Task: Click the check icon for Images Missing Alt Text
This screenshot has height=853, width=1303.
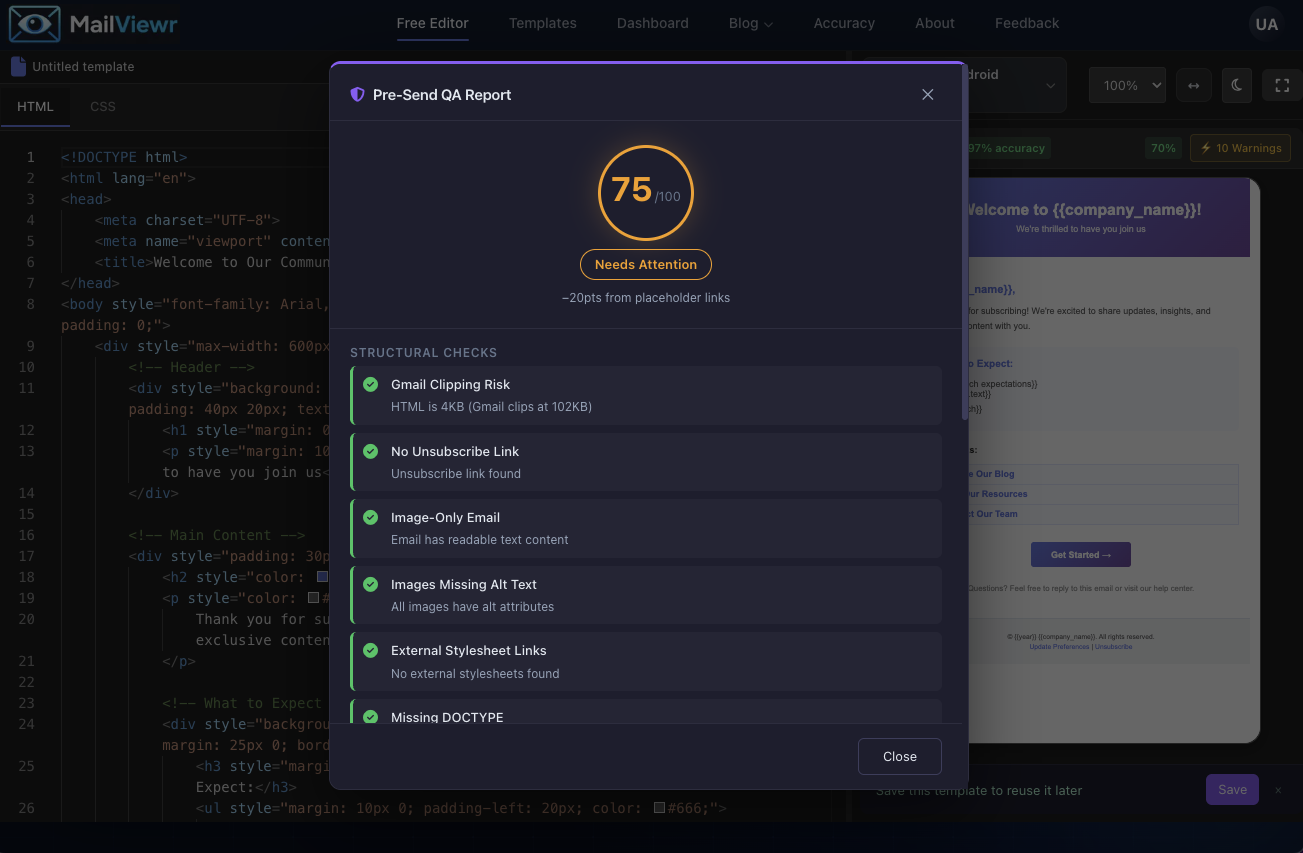Action: 371,584
